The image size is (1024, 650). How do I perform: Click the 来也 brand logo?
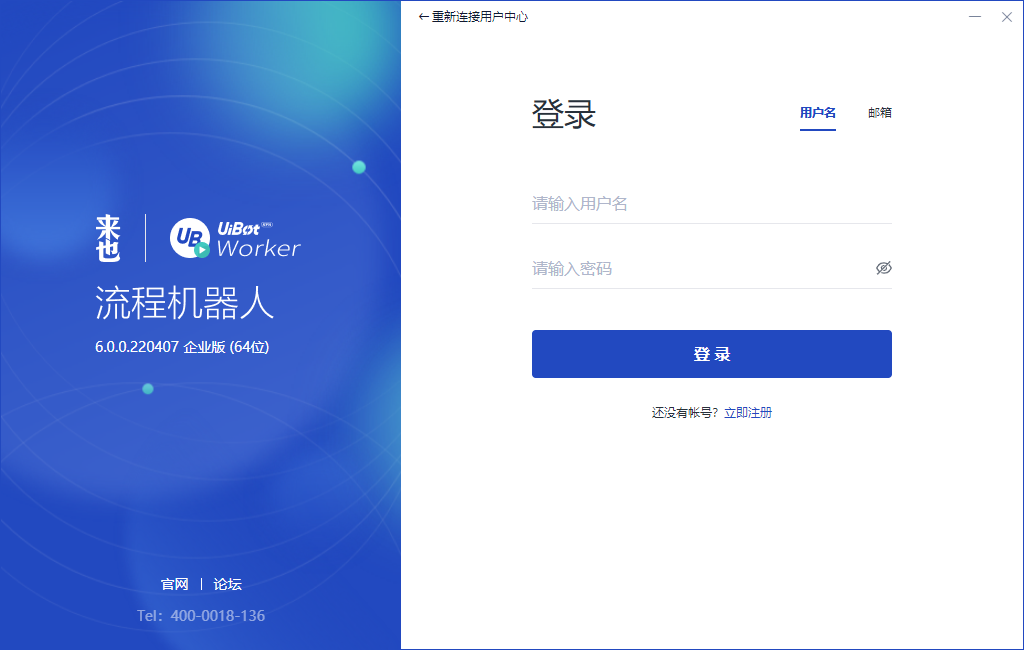pyautogui.click(x=108, y=238)
